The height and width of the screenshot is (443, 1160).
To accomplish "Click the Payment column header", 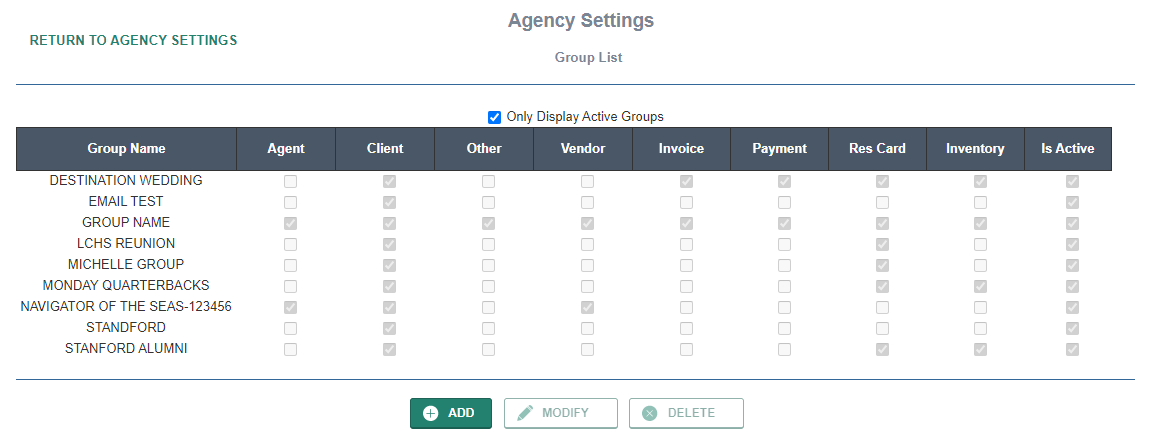I will (779, 149).
